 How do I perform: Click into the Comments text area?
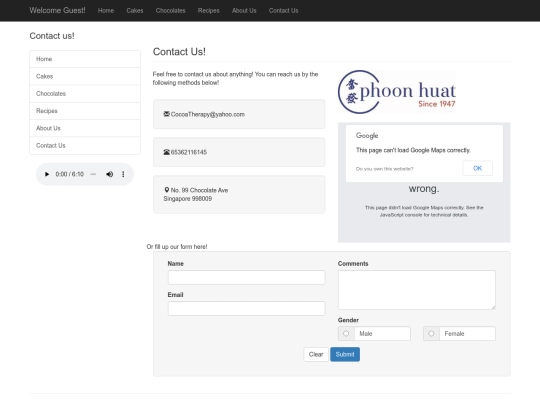[x=417, y=290]
